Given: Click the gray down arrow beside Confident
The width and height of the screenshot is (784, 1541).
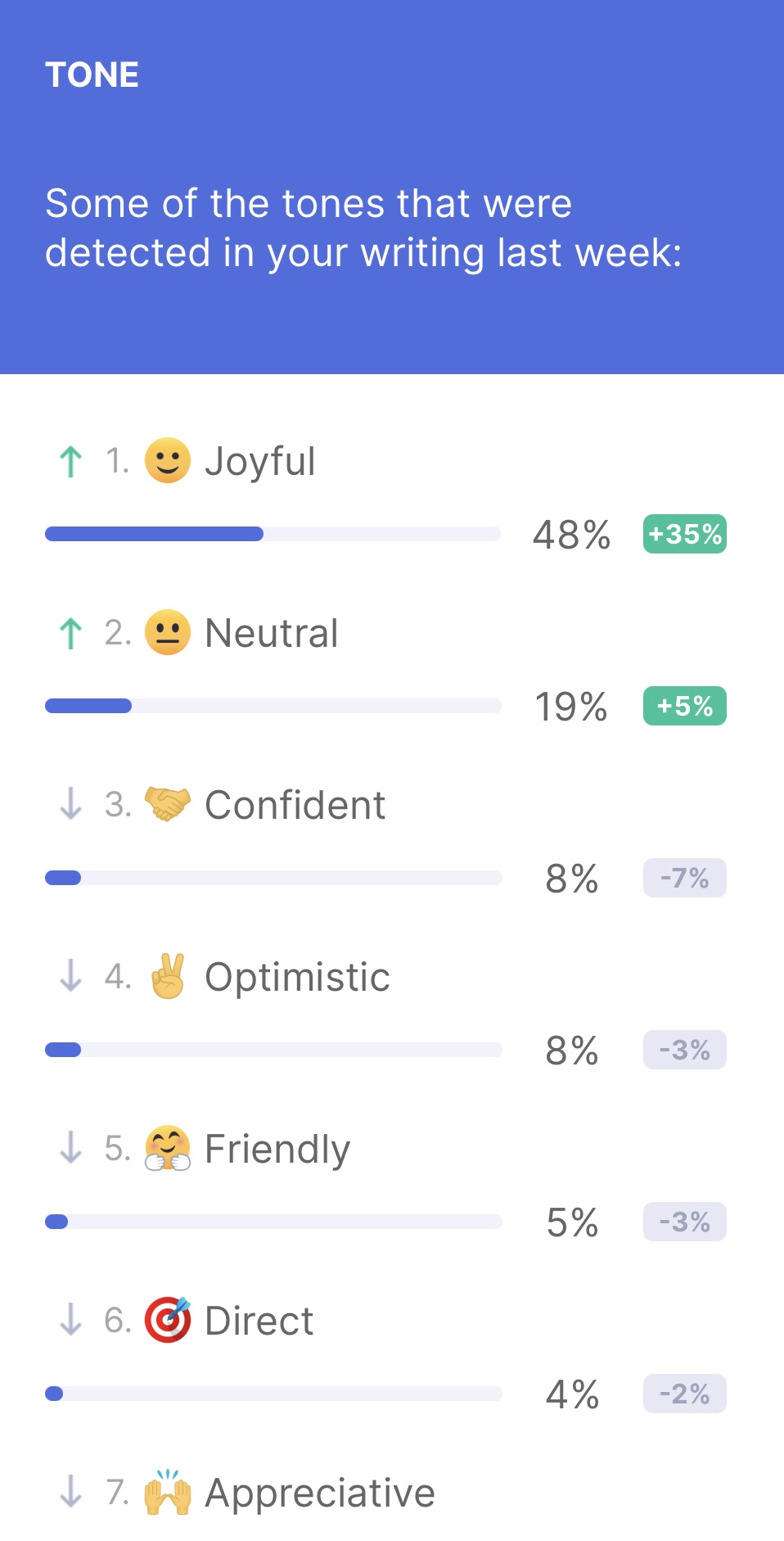Looking at the screenshot, I should point(71,804).
